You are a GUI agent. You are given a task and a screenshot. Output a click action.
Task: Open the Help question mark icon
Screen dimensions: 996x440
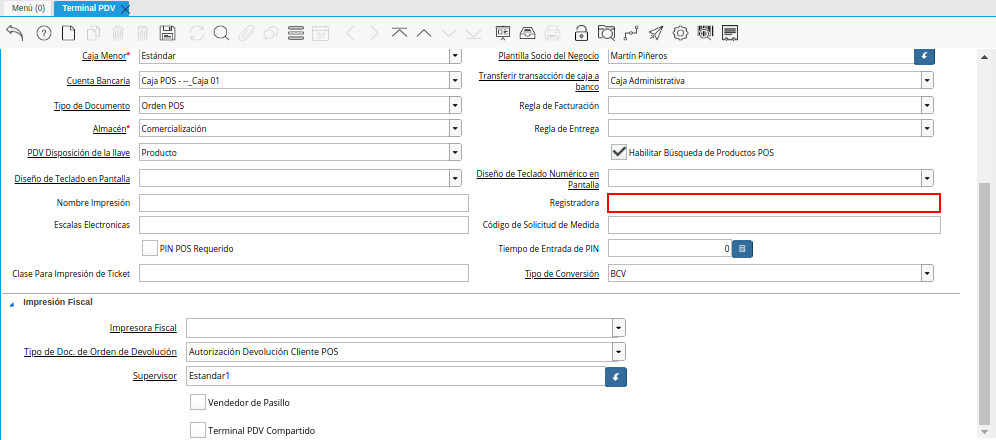44,33
